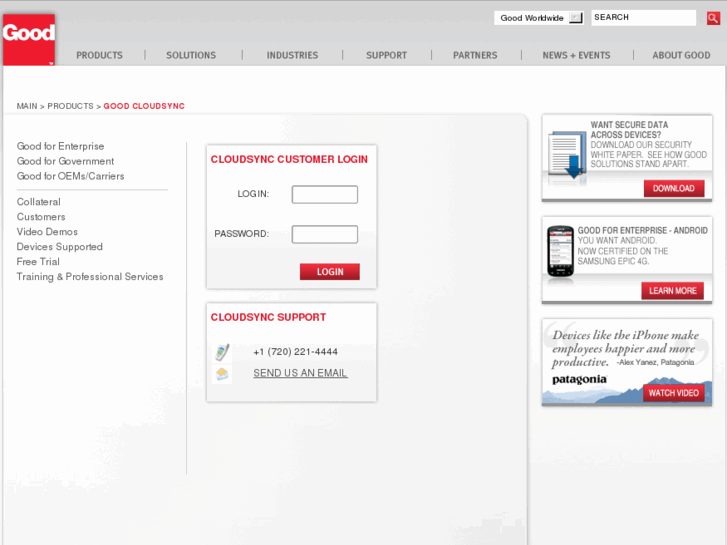727x545 pixels.
Task: Click the iPhone quote testimonial text
Action: 625,348
